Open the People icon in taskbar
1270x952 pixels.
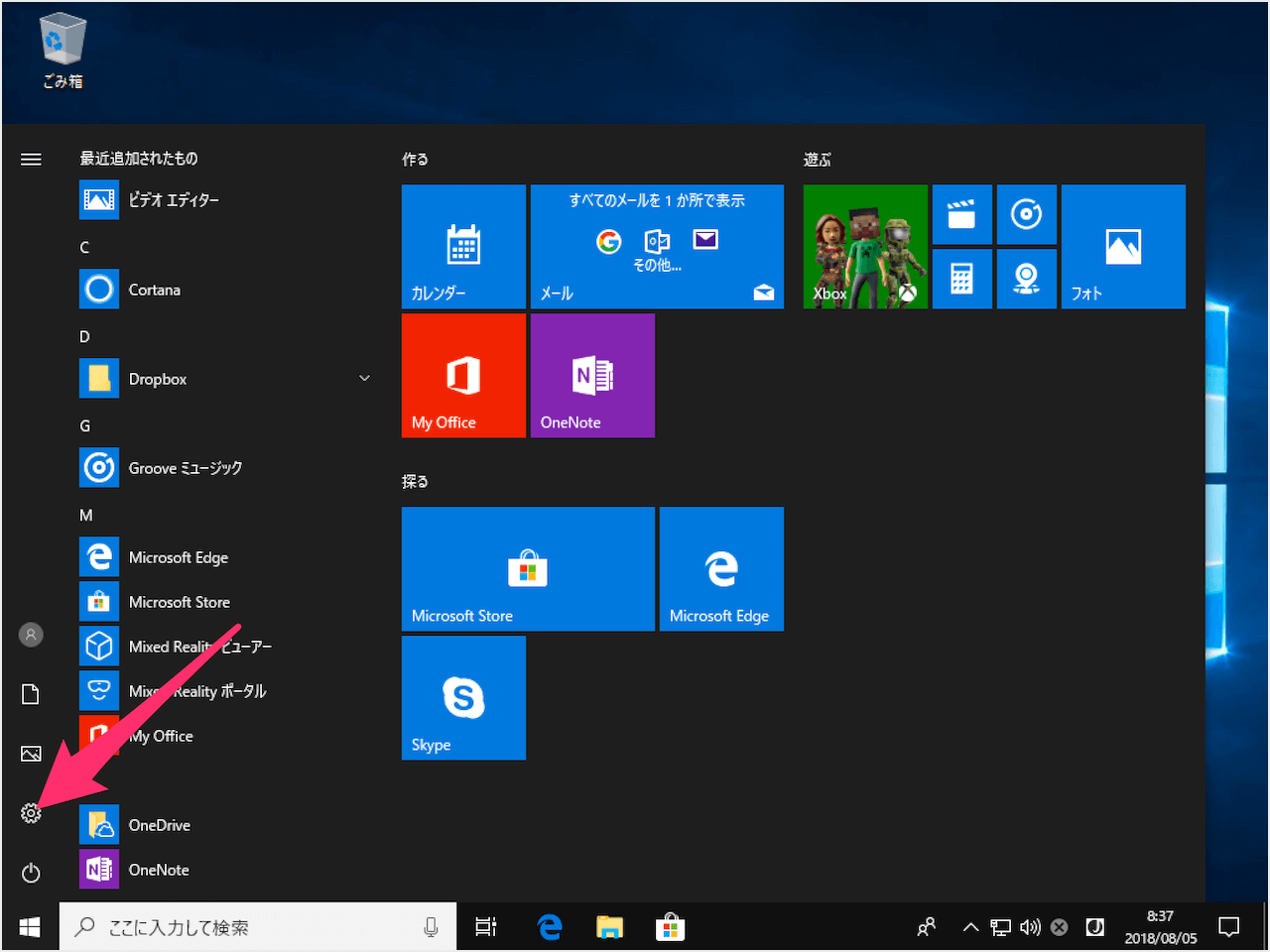(x=927, y=927)
